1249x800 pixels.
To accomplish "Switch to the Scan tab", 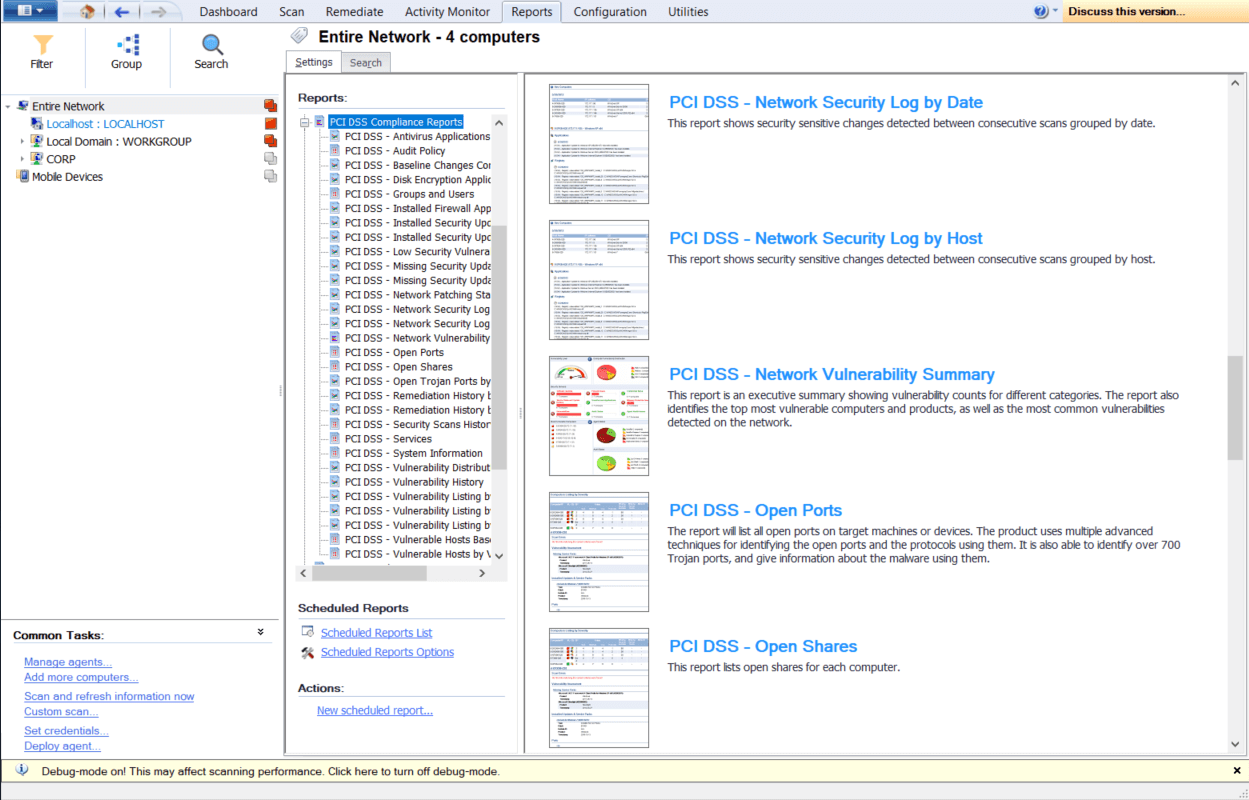I will [x=292, y=12].
